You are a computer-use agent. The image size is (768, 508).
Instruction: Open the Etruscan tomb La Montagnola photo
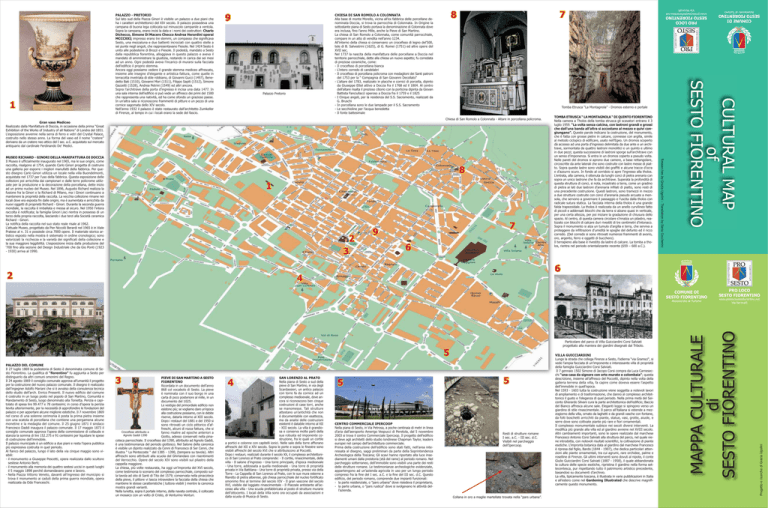click(x=604, y=57)
